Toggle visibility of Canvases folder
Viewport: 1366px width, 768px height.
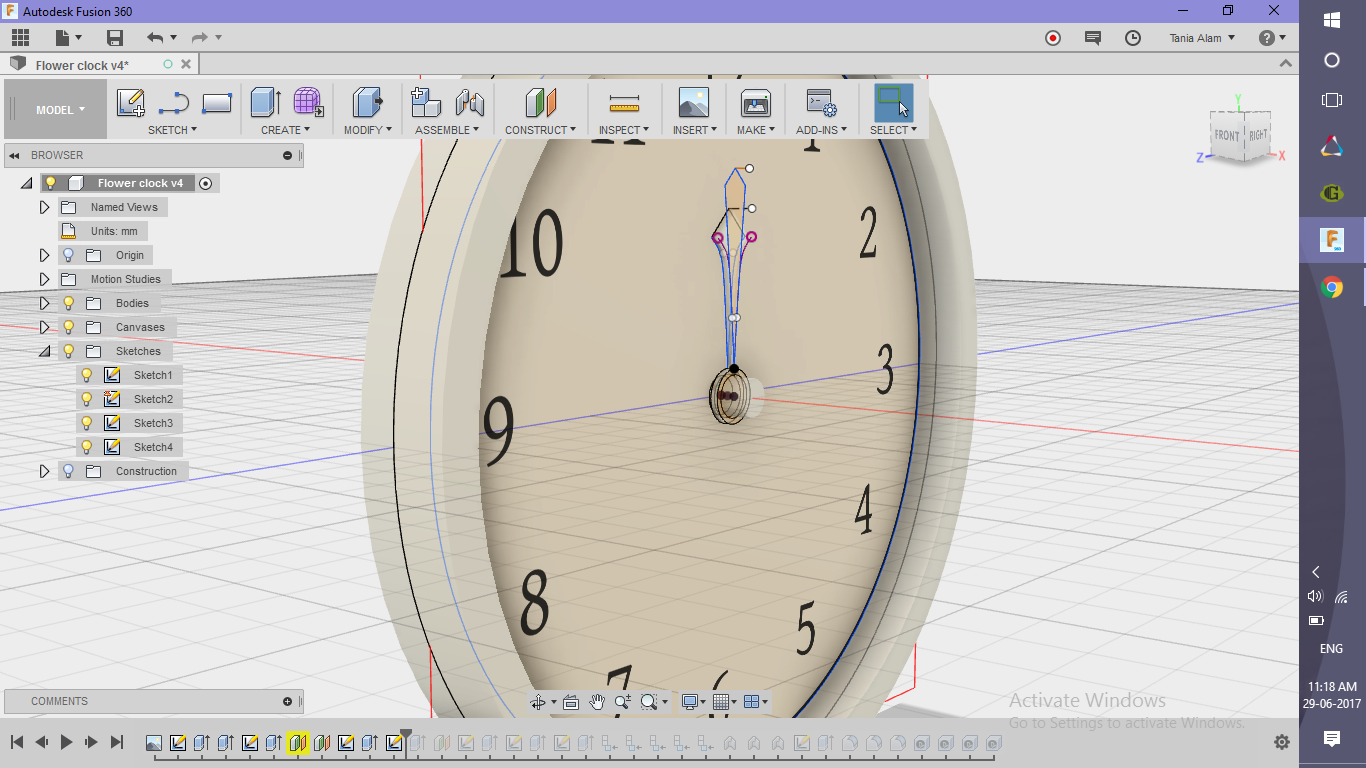pos(69,327)
